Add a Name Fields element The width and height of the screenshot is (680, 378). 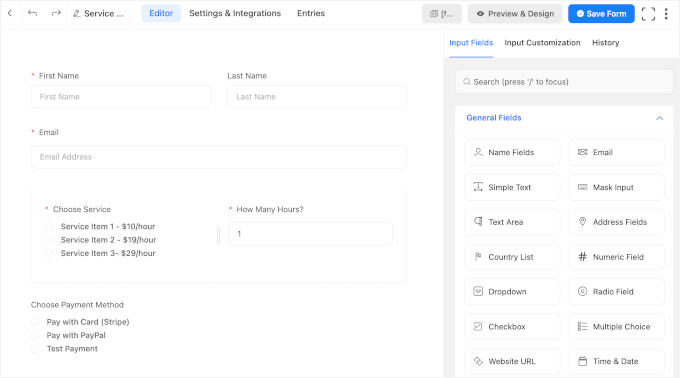tap(512, 152)
